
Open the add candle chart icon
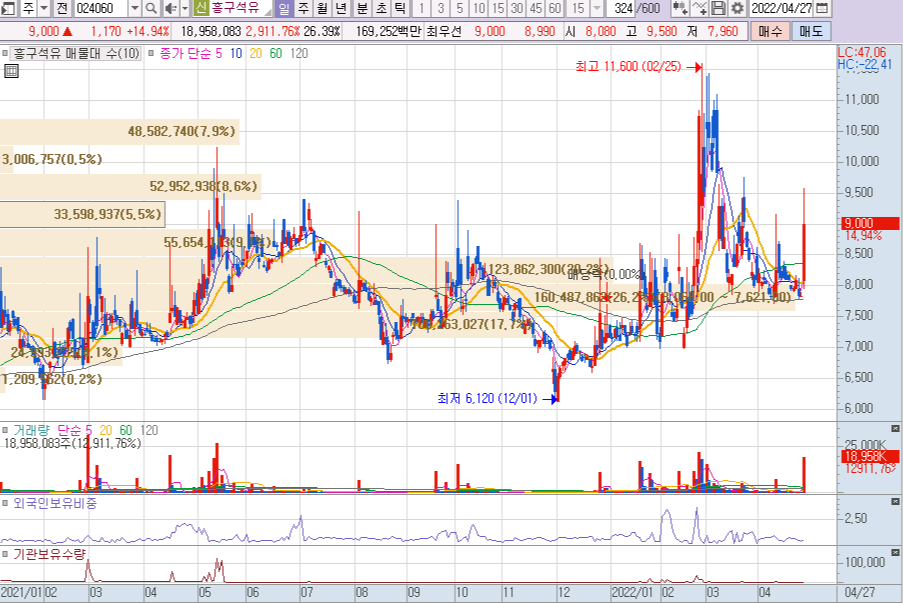point(680,8)
